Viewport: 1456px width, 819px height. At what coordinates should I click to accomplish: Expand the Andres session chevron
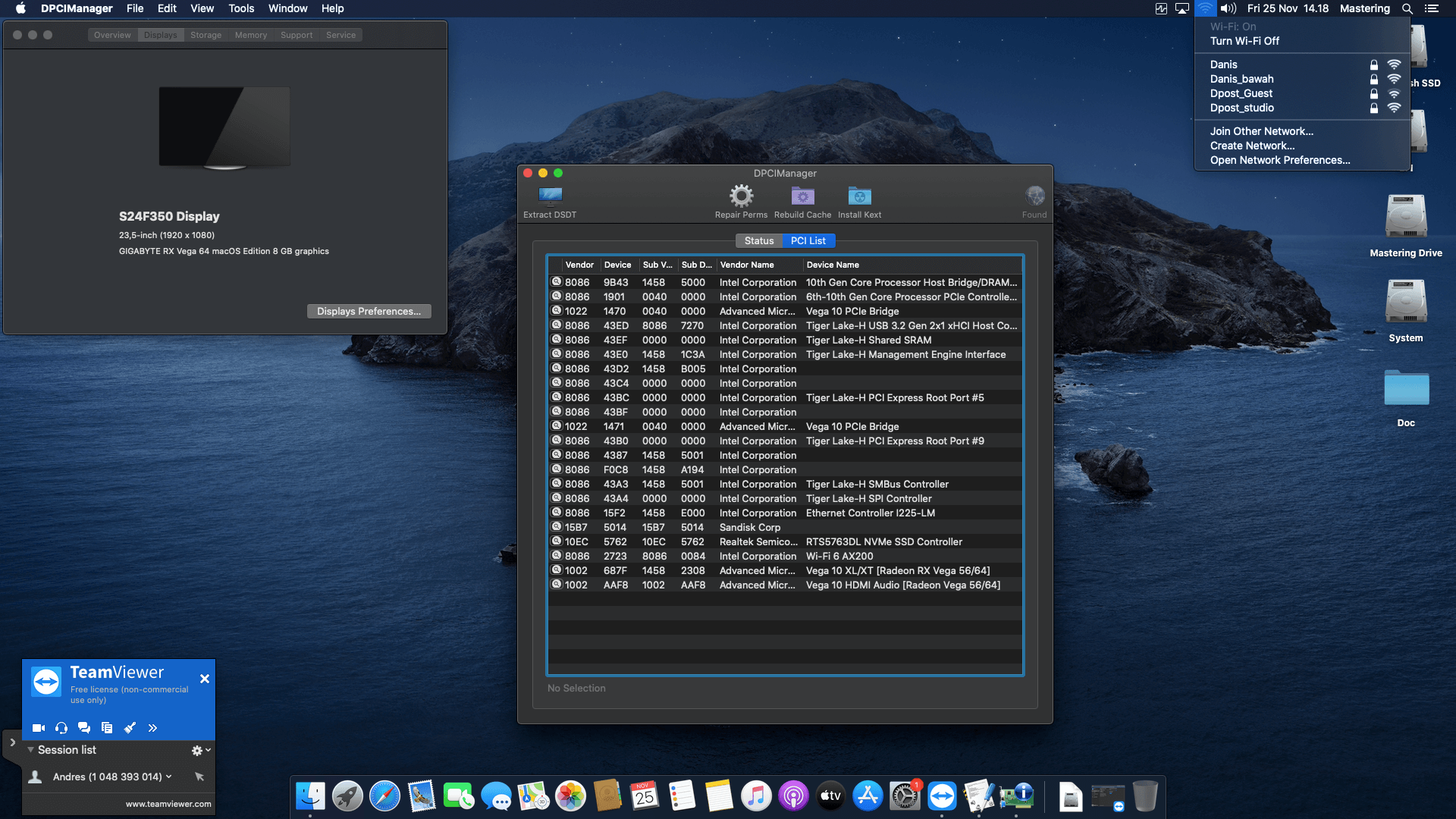pos(168,777)
